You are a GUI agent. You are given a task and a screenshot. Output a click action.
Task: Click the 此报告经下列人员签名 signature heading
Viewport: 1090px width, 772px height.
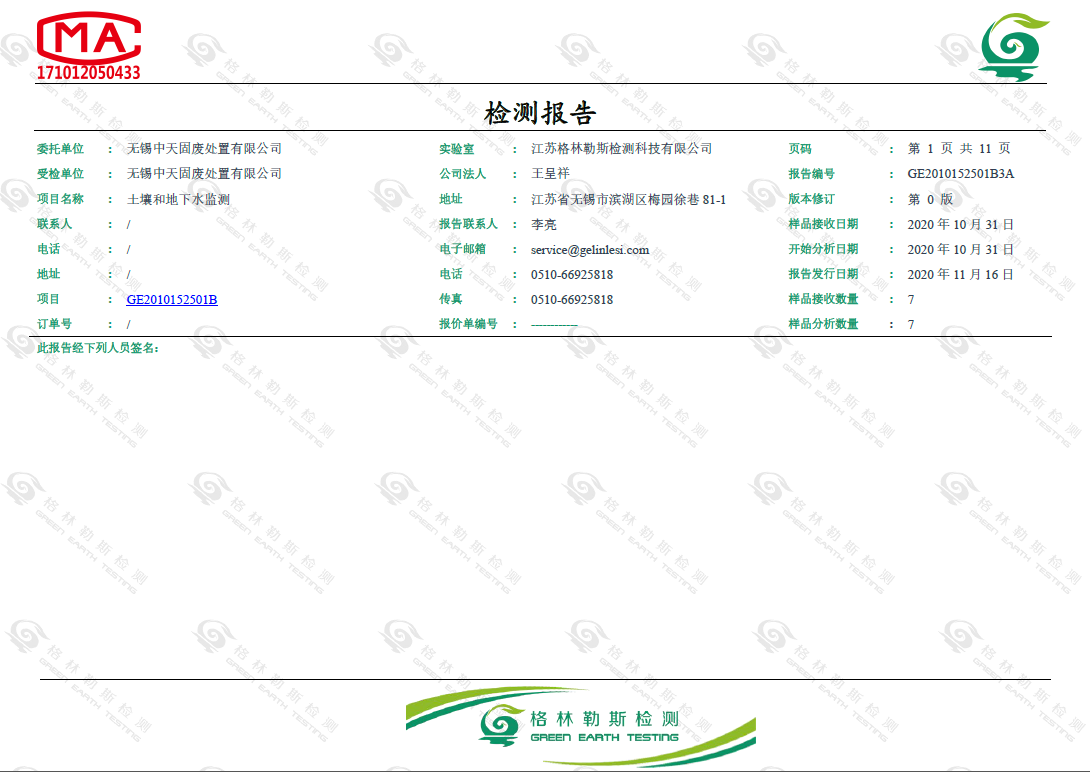pyautogui.click(x=98, y=348)
